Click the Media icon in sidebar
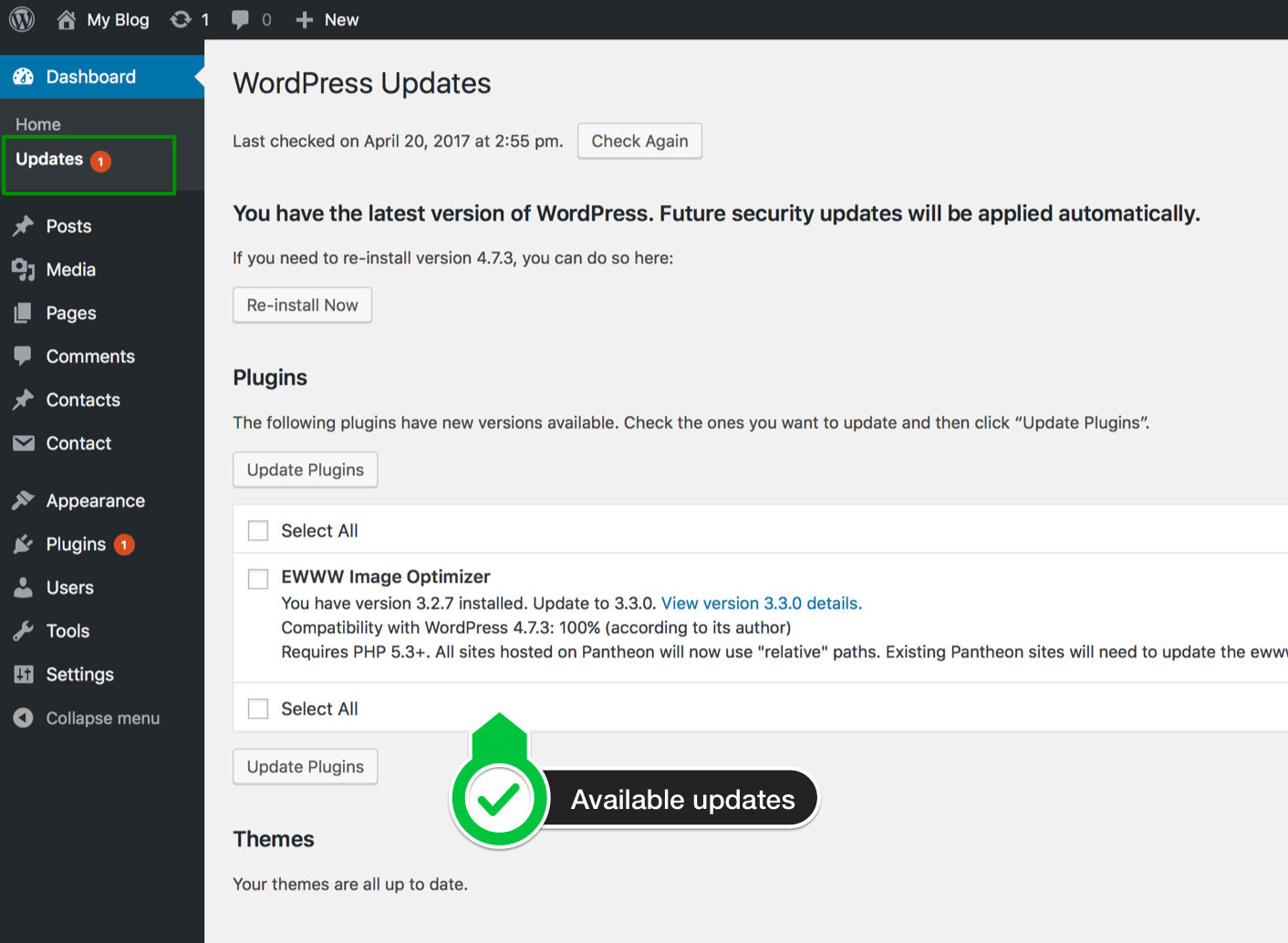1288x943 pixels. [24, 269]
